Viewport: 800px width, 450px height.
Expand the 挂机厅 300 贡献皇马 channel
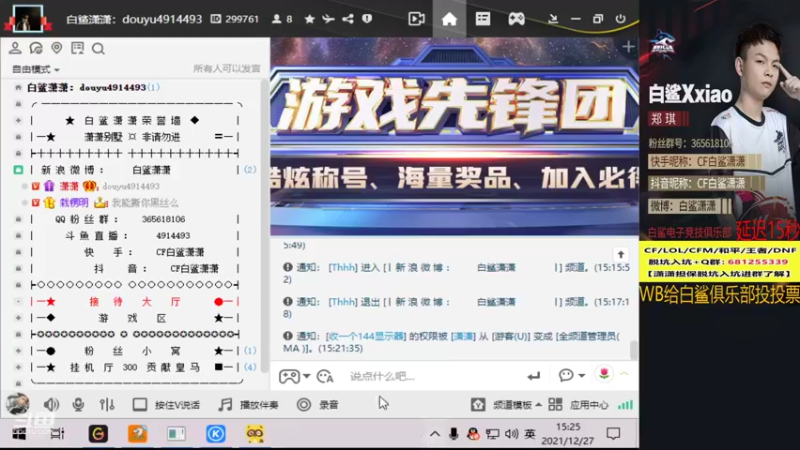pyautogui.click(x=18, y=367)
